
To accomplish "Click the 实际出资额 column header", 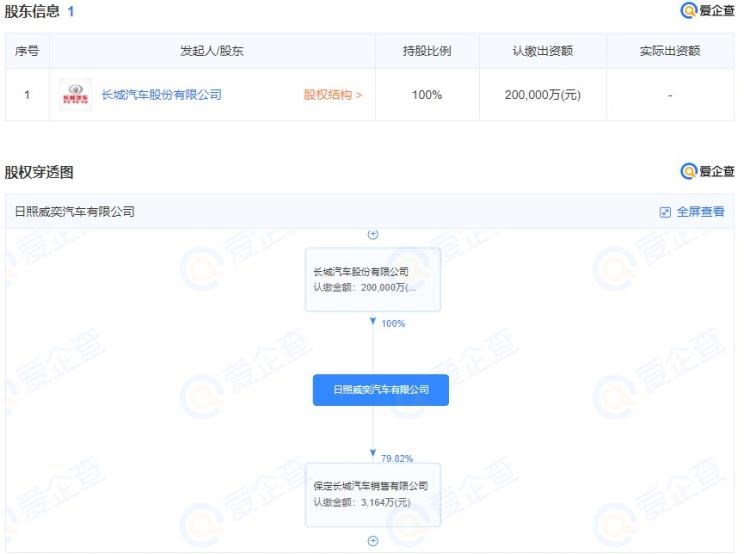I will tap(670, 51).
